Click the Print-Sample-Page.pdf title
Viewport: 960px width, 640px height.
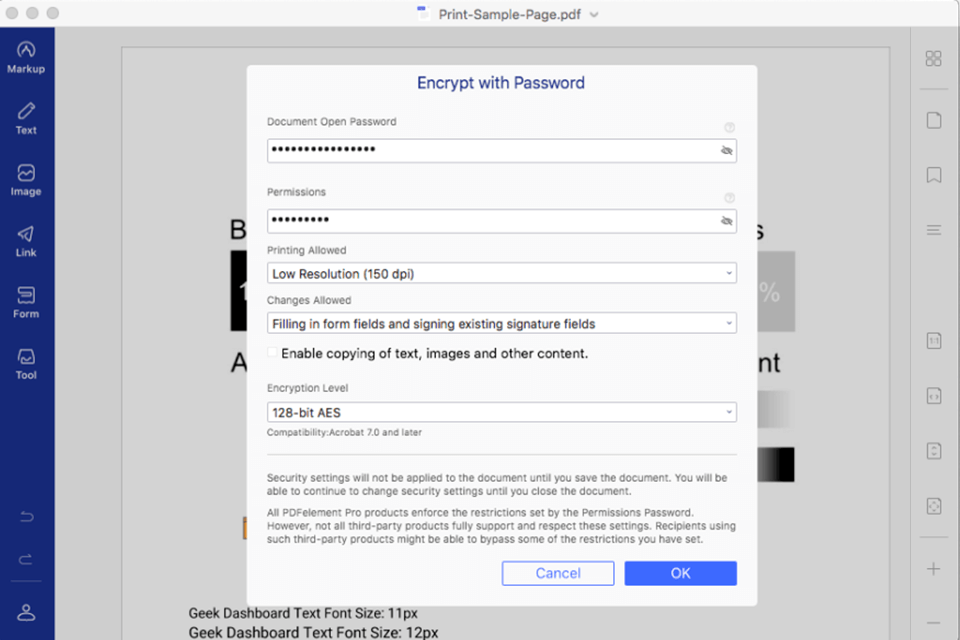point(509,14)
